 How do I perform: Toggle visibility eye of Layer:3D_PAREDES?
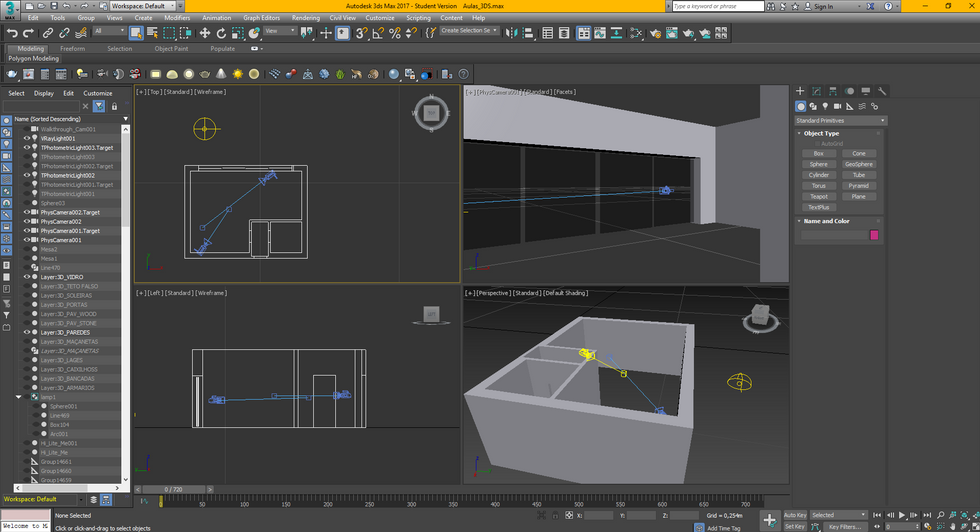pos(27,333)
